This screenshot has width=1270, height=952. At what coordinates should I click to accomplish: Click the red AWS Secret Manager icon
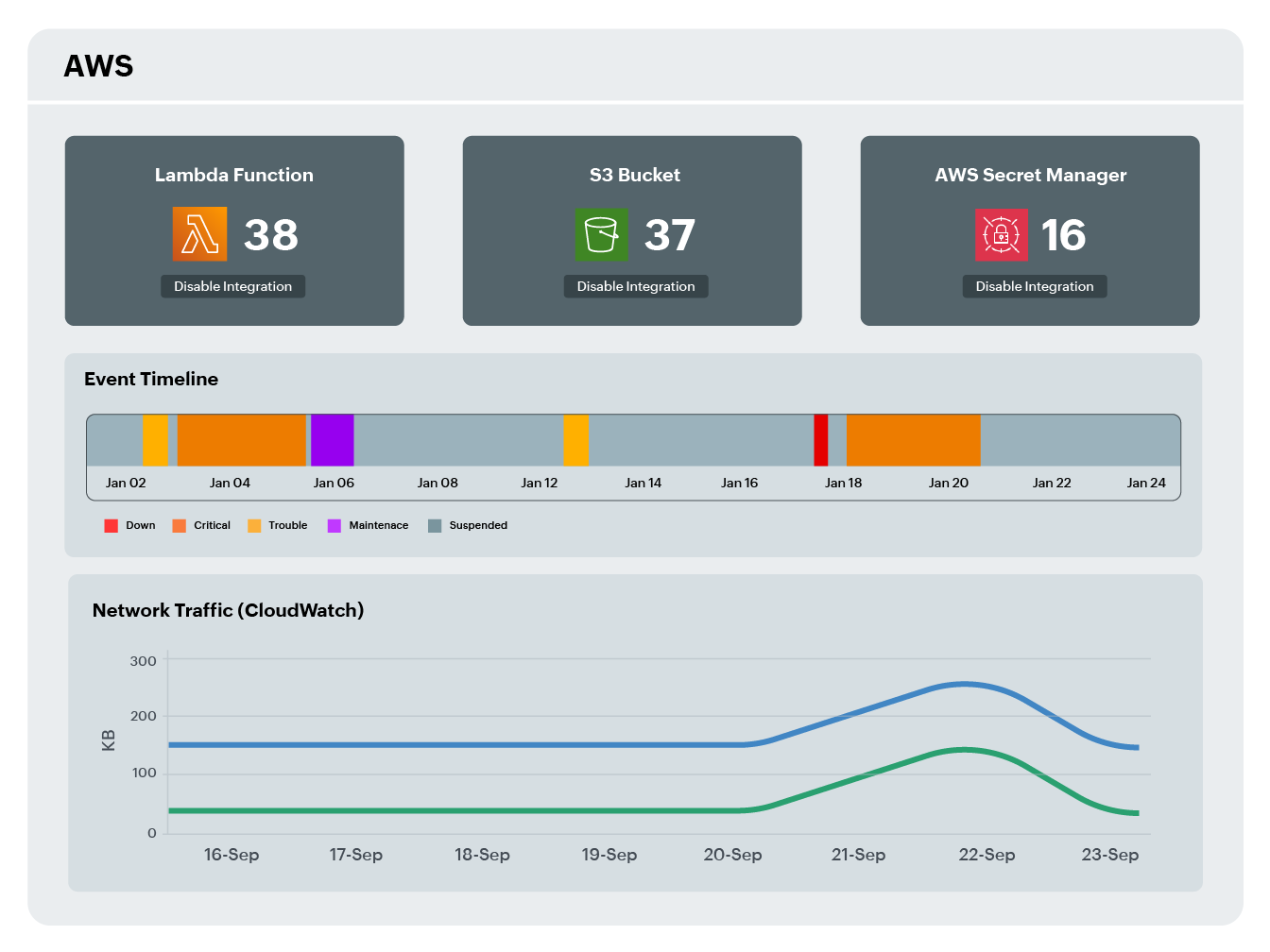1002,234
